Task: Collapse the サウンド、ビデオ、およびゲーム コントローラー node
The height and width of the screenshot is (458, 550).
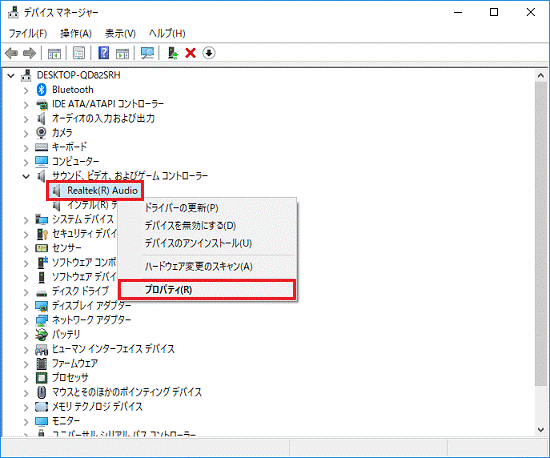Action: click(26, 176)
